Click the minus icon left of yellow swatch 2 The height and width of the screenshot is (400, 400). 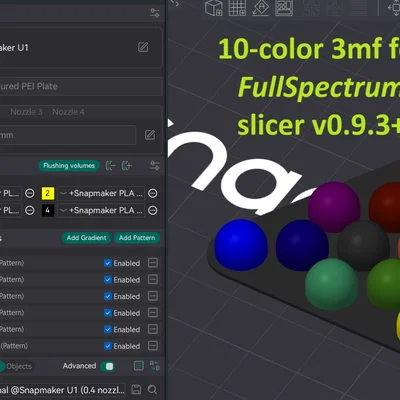point(30,193)
